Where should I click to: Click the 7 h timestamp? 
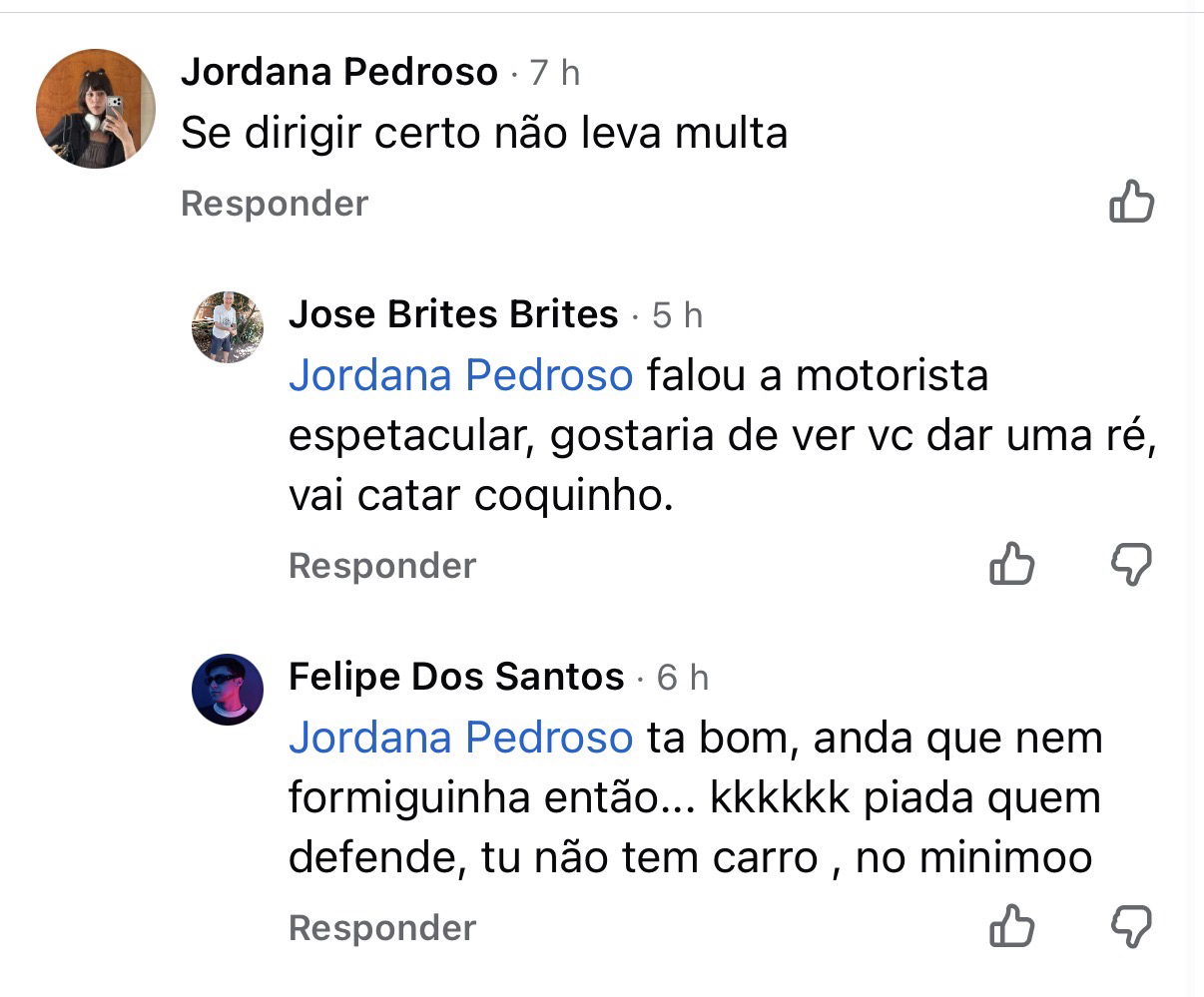[555, 73]
